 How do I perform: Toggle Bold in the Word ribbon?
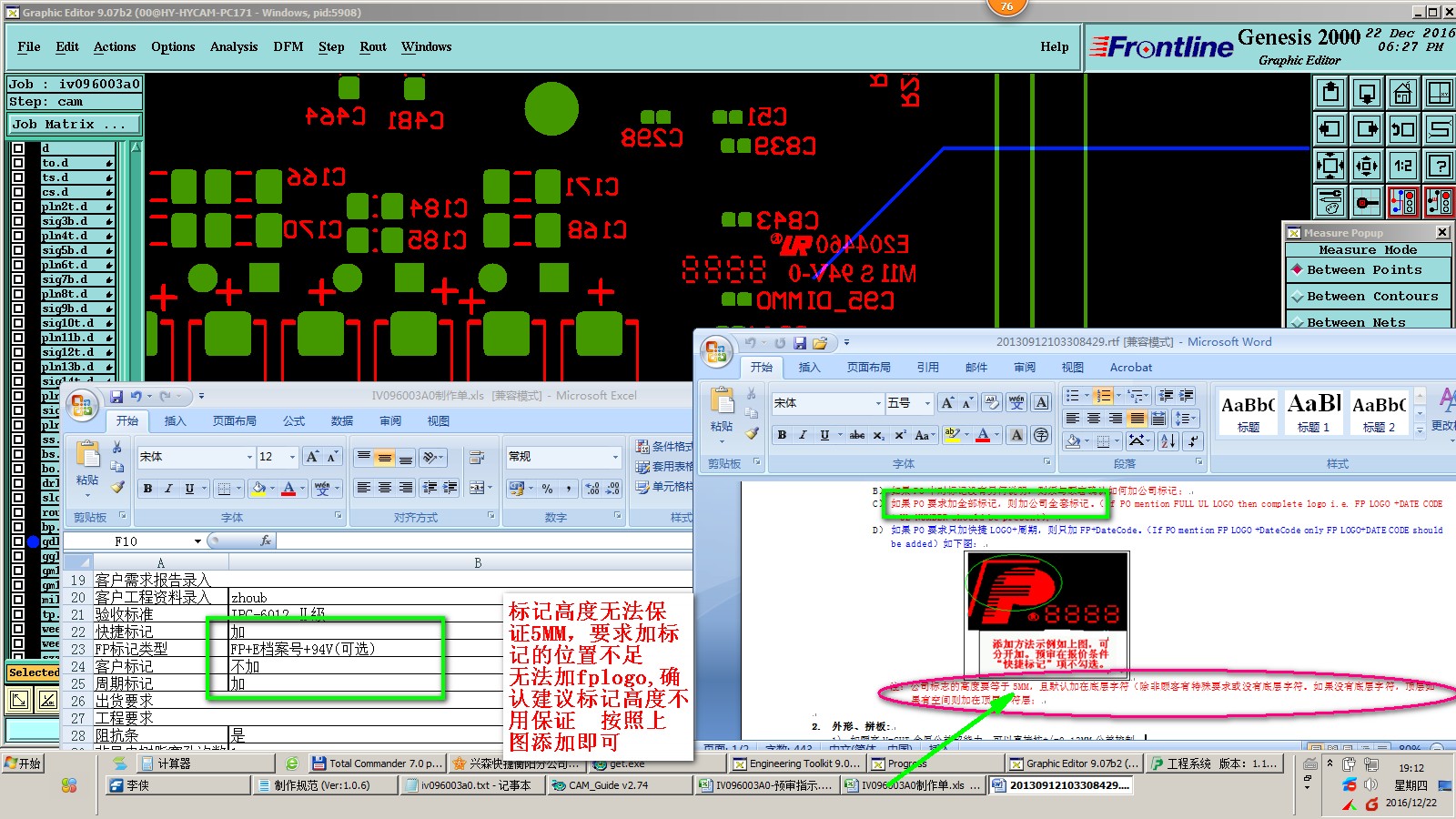(x=782, y=435)
